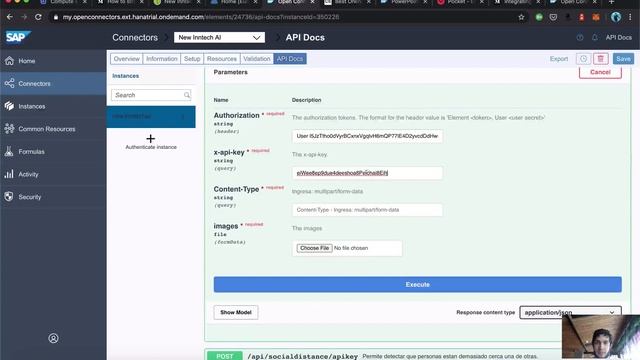The width and height of the screenshot is (640, 360).
Task: Click the plus Authenticate instance icon
Action: [151, 139]
